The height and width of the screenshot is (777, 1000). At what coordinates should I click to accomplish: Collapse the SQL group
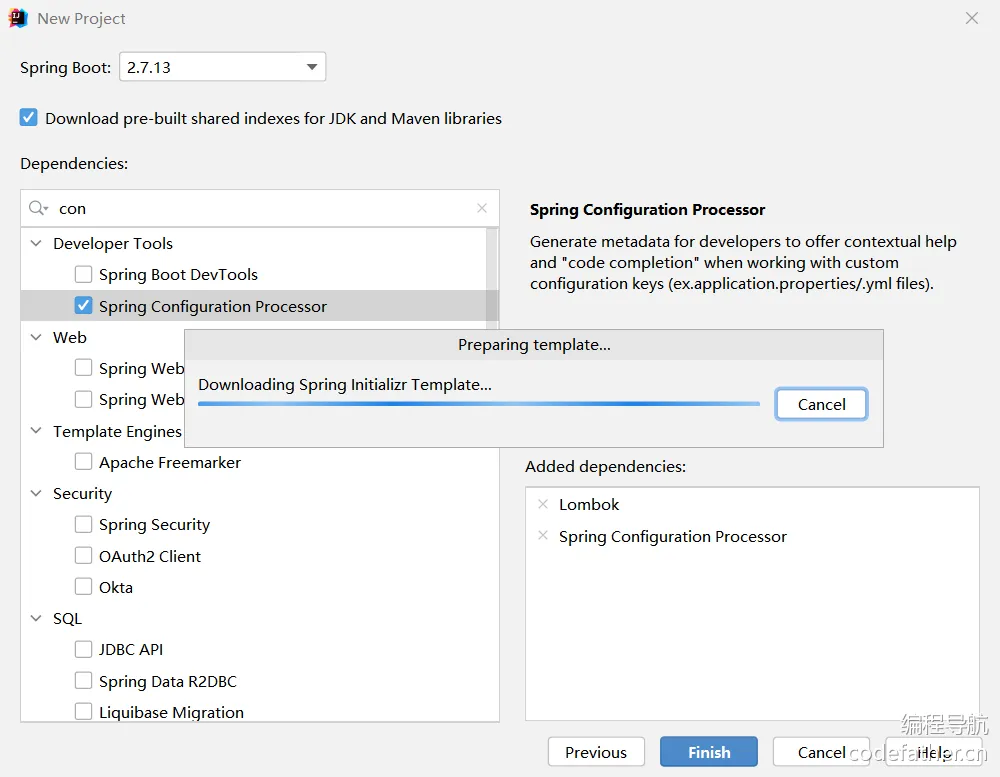(x=36, y=618)
